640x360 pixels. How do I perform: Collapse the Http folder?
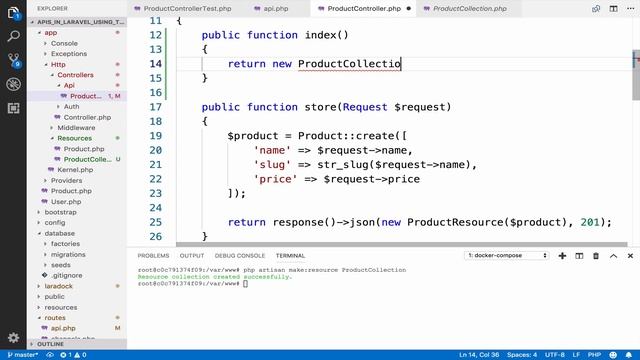(58, 64)
